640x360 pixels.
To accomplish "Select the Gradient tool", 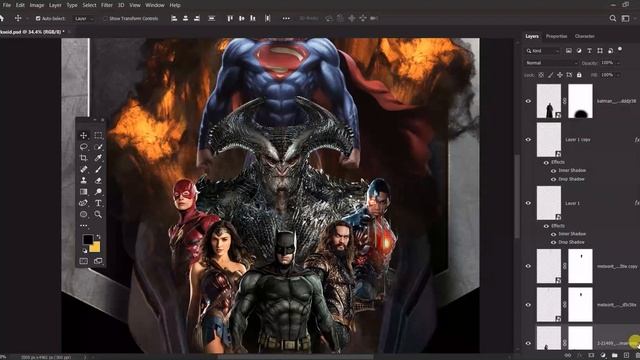I will pyautogui.click(x=84, y=191).
